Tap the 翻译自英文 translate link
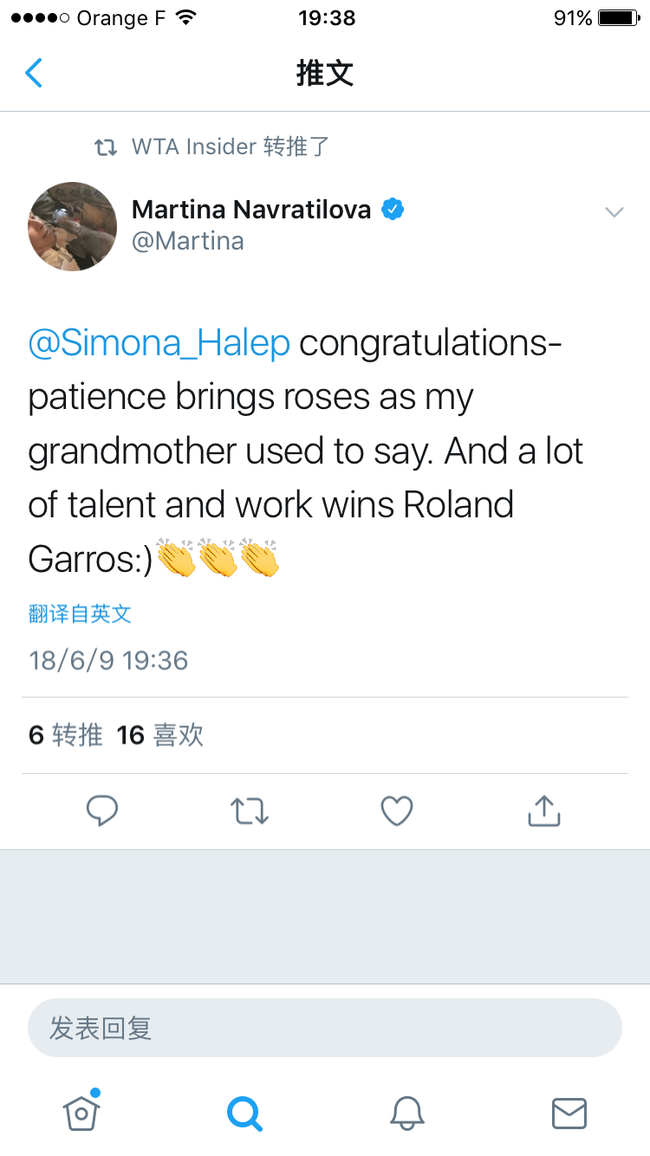 coord(80,613)
